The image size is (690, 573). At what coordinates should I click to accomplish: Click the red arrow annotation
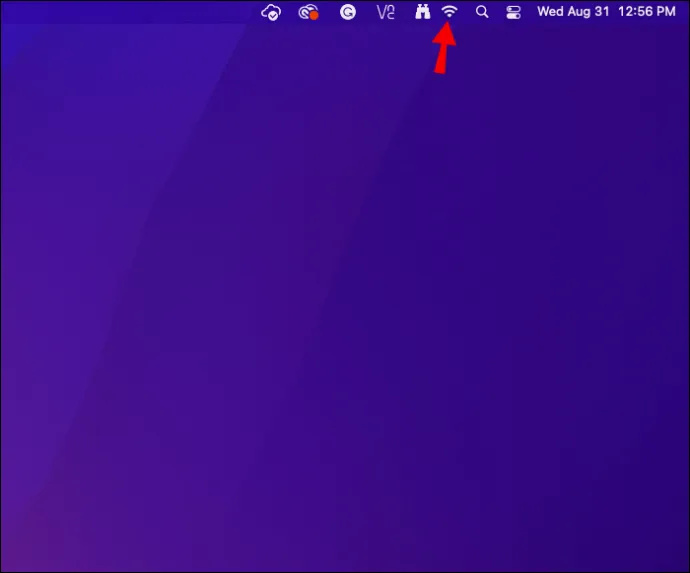(444, 47)
